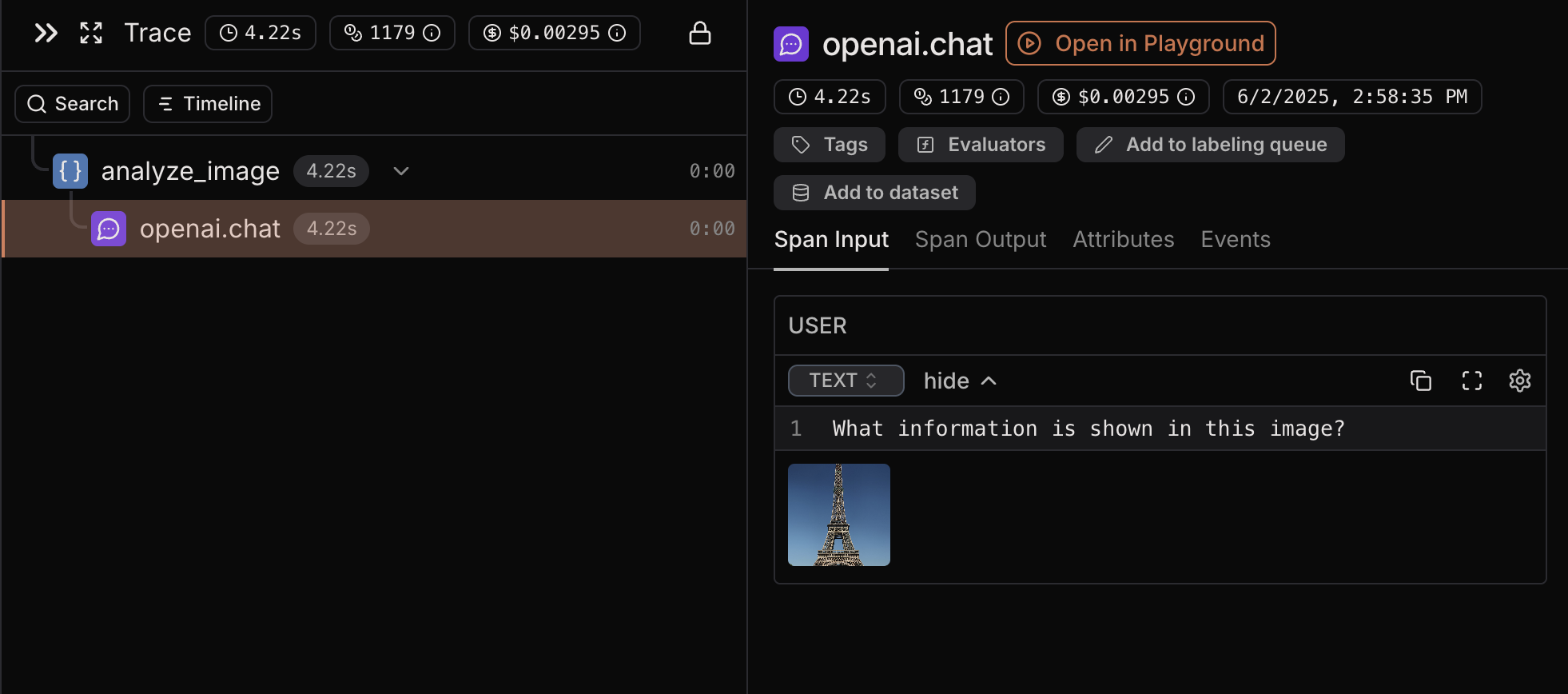1568x694 pixels.
Task: Click the fullscreen expand icon beside Trace
Action: click(x=91, y=33)
